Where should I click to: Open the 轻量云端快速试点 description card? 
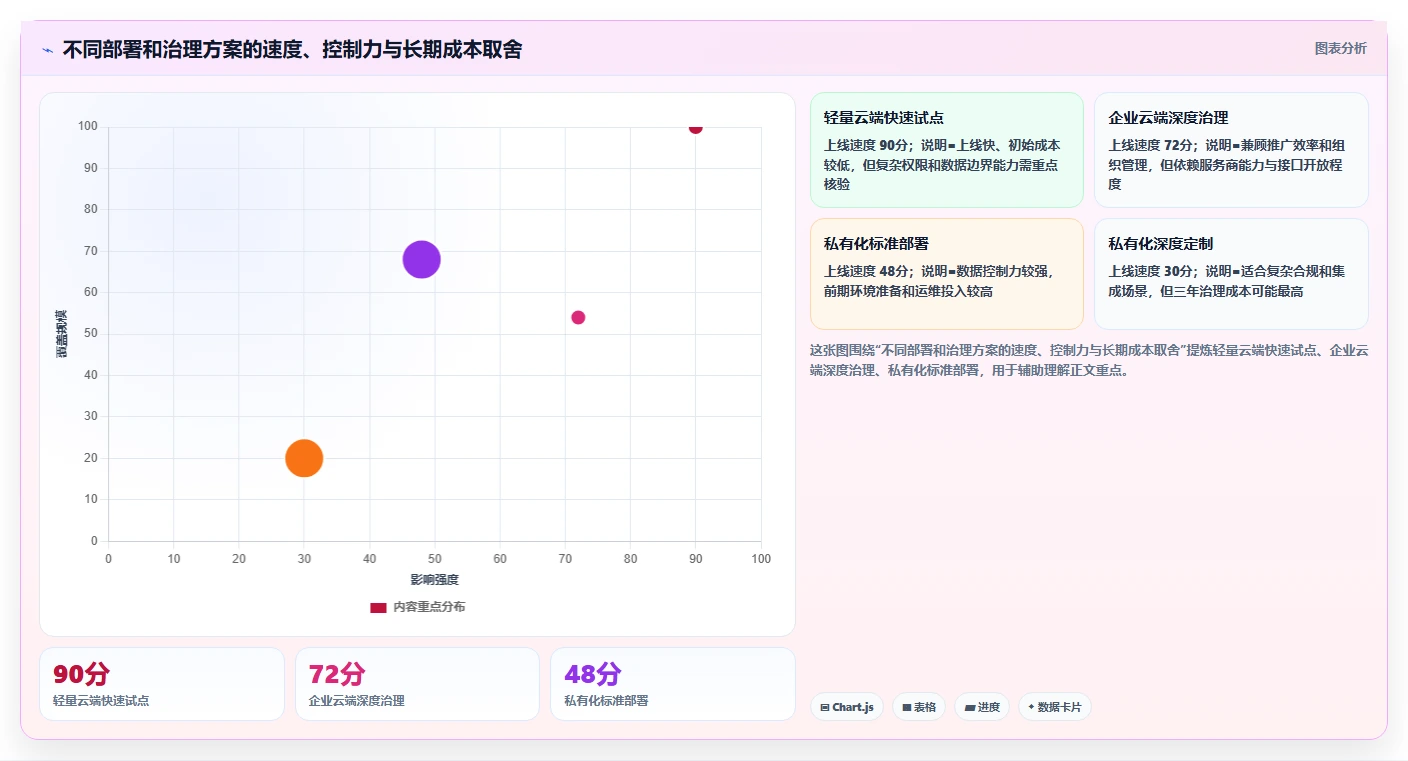pyautogui.click(x=947, y=150)
